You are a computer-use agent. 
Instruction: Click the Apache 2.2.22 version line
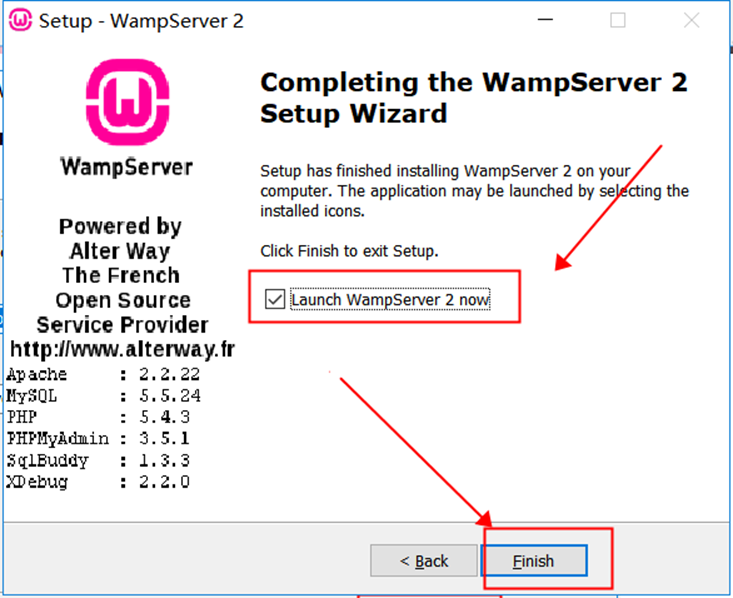click(103, 375)
